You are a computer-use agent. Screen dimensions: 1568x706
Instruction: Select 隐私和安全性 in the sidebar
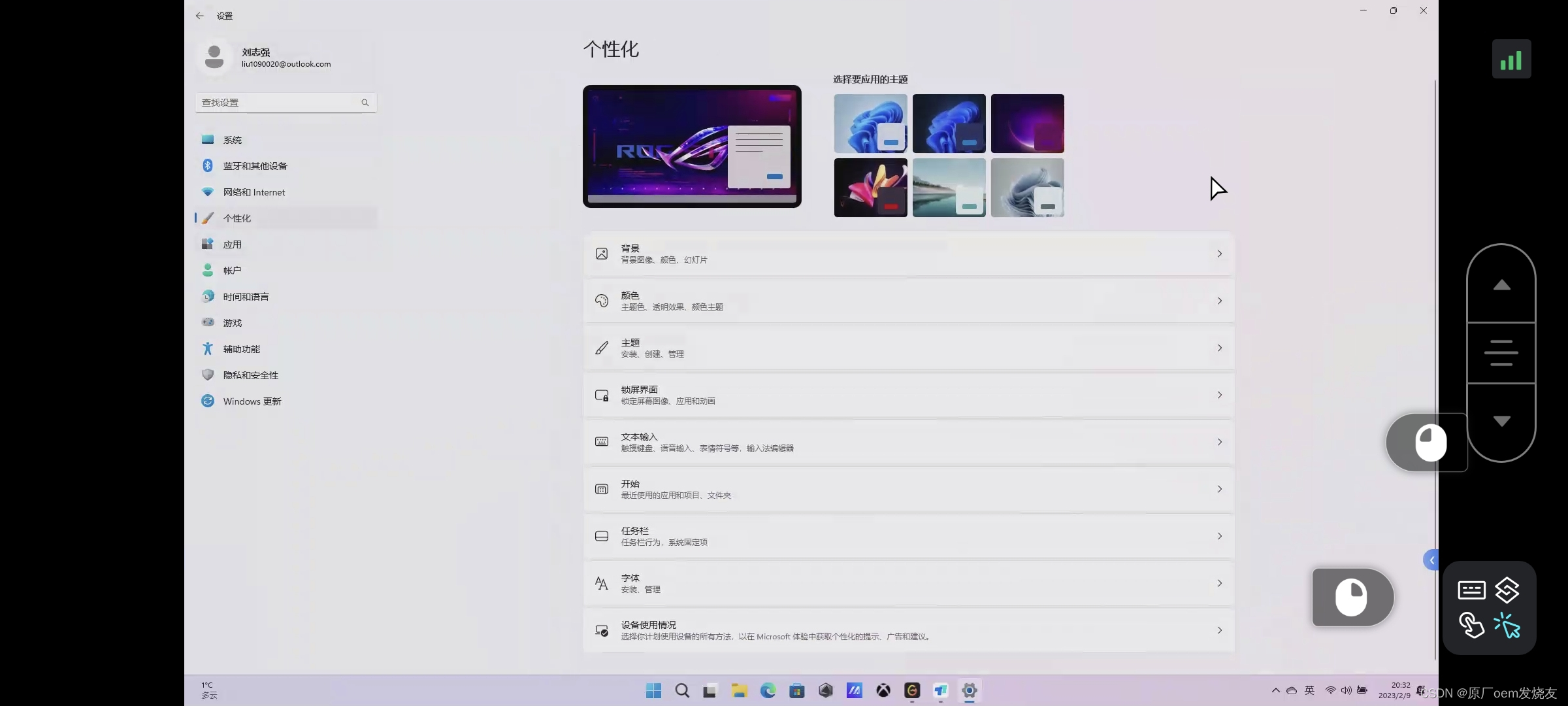286,375
